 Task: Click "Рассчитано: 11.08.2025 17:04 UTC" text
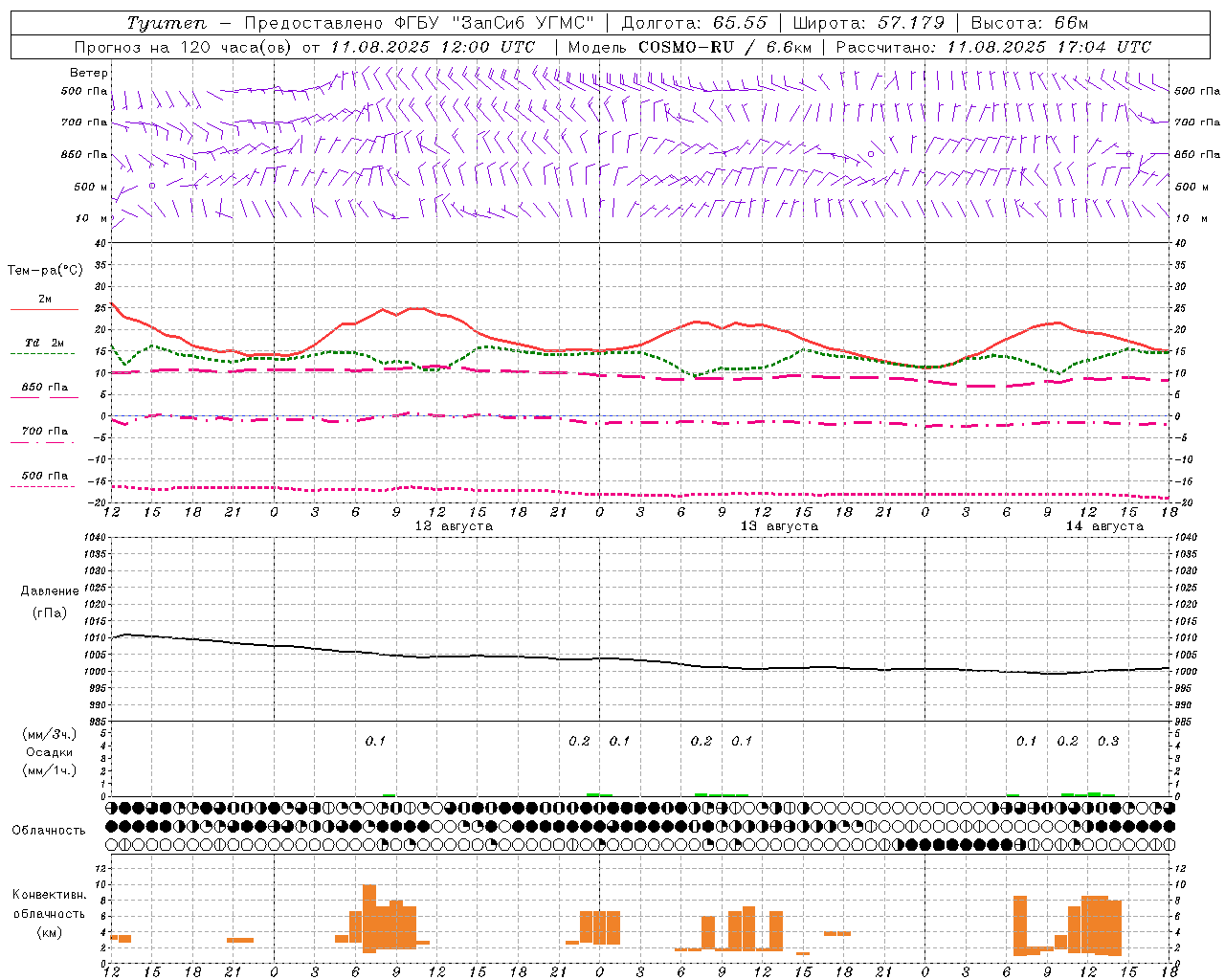[x=993, y=47]
